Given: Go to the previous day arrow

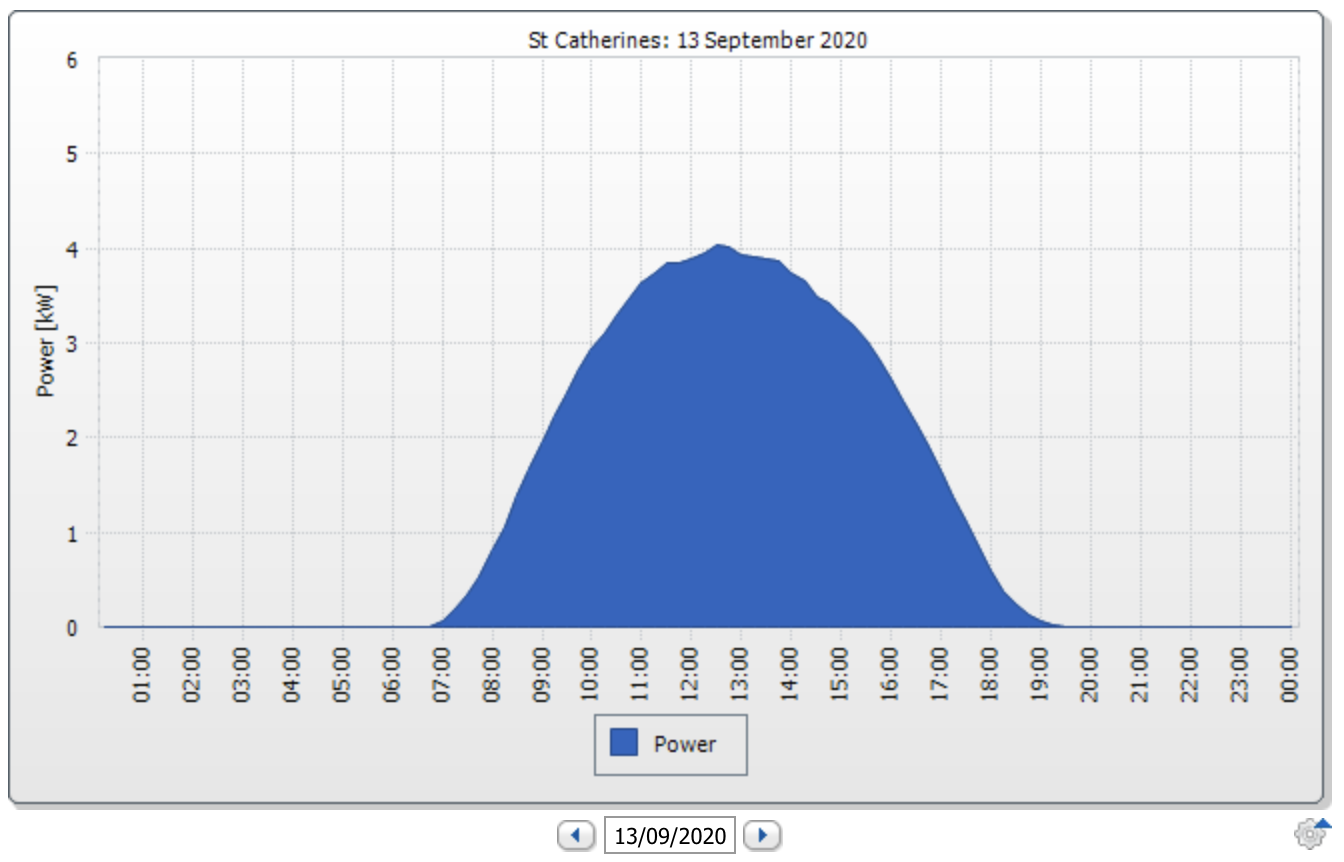Looking at the screenshot, I should [575, 834].
